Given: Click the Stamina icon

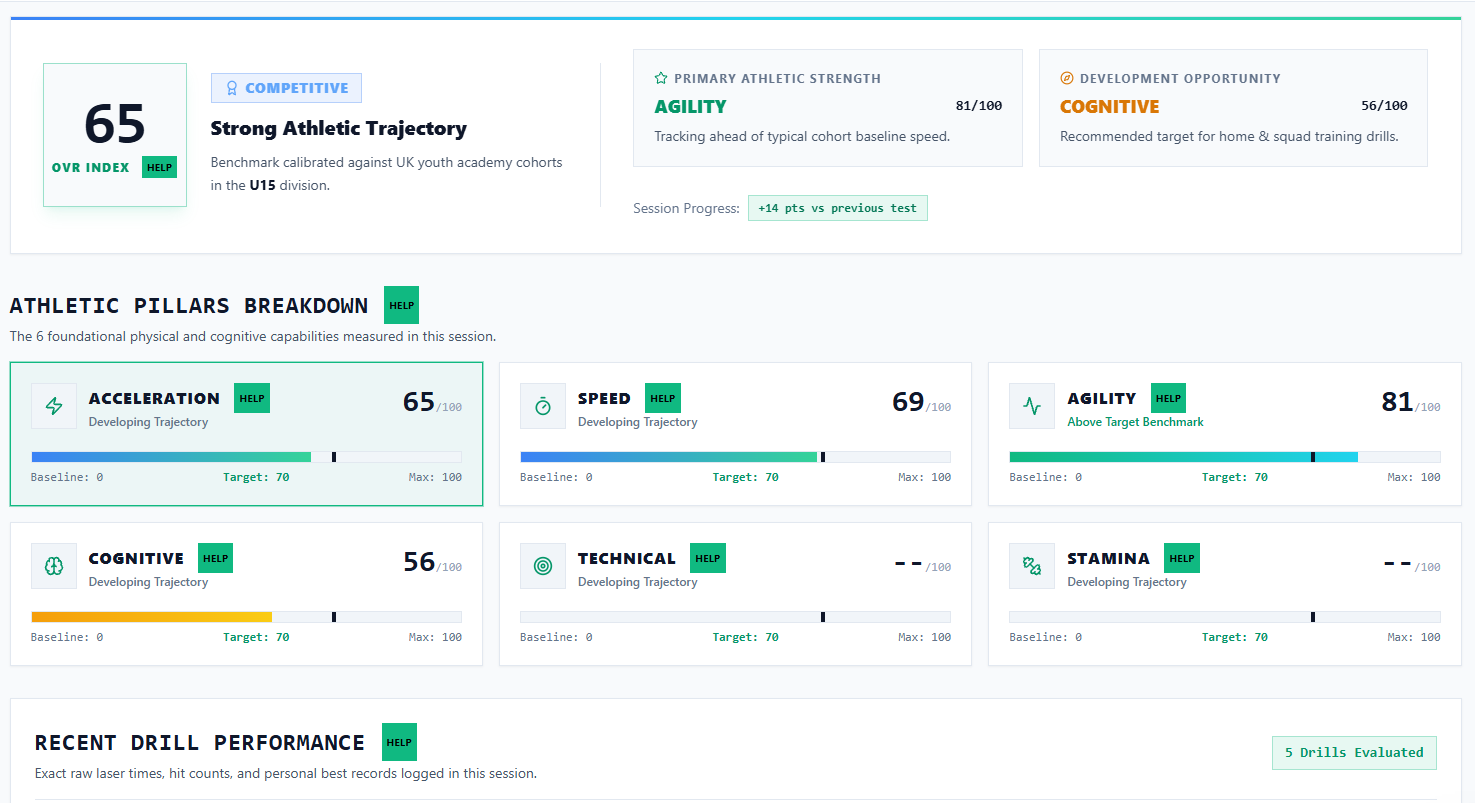Looking at the screenshot, I should (1032, 566).
